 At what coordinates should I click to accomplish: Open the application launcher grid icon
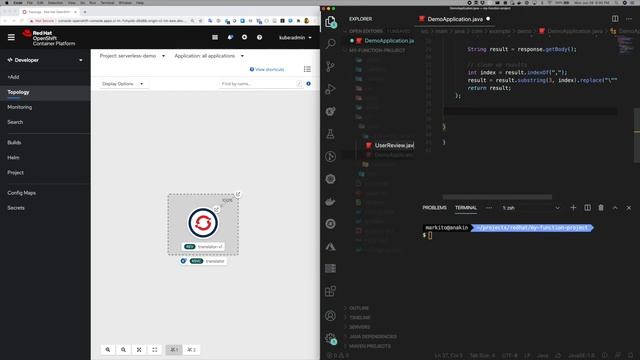pos(215,38)
